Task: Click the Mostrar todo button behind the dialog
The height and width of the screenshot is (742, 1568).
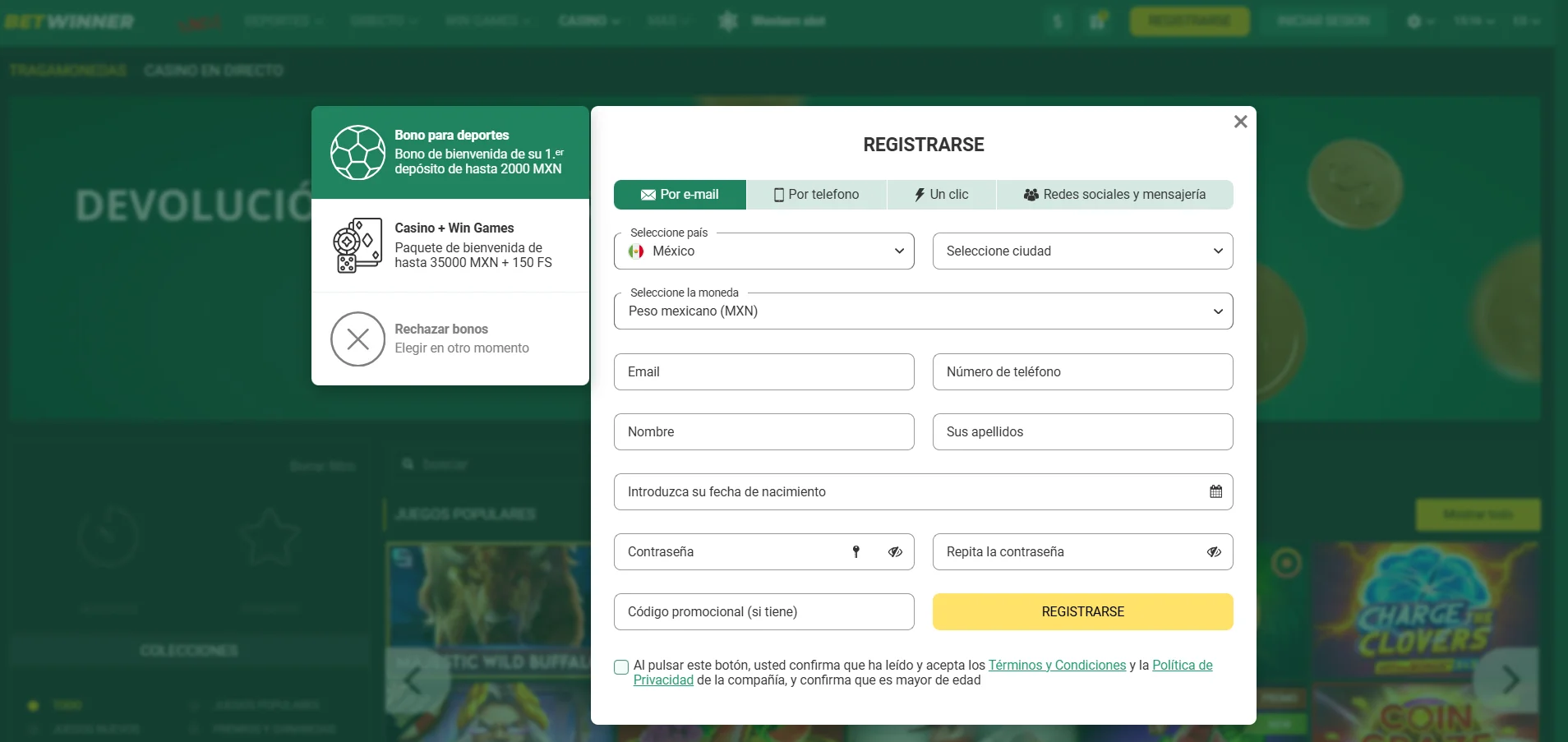Action: [1478, 514]
